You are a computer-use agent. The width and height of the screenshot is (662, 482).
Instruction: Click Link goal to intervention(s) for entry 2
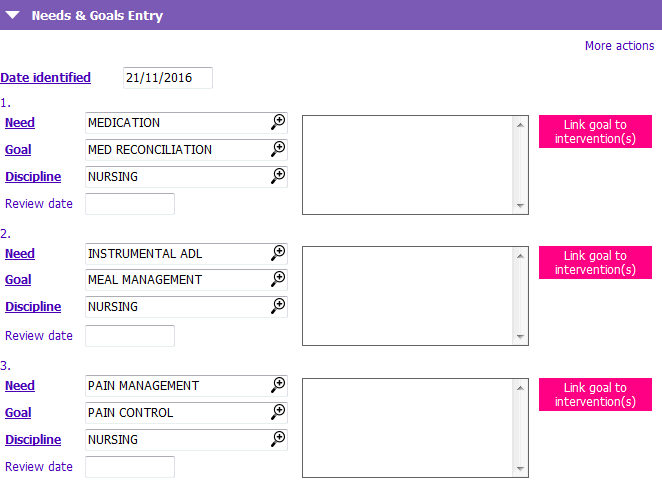595,262
